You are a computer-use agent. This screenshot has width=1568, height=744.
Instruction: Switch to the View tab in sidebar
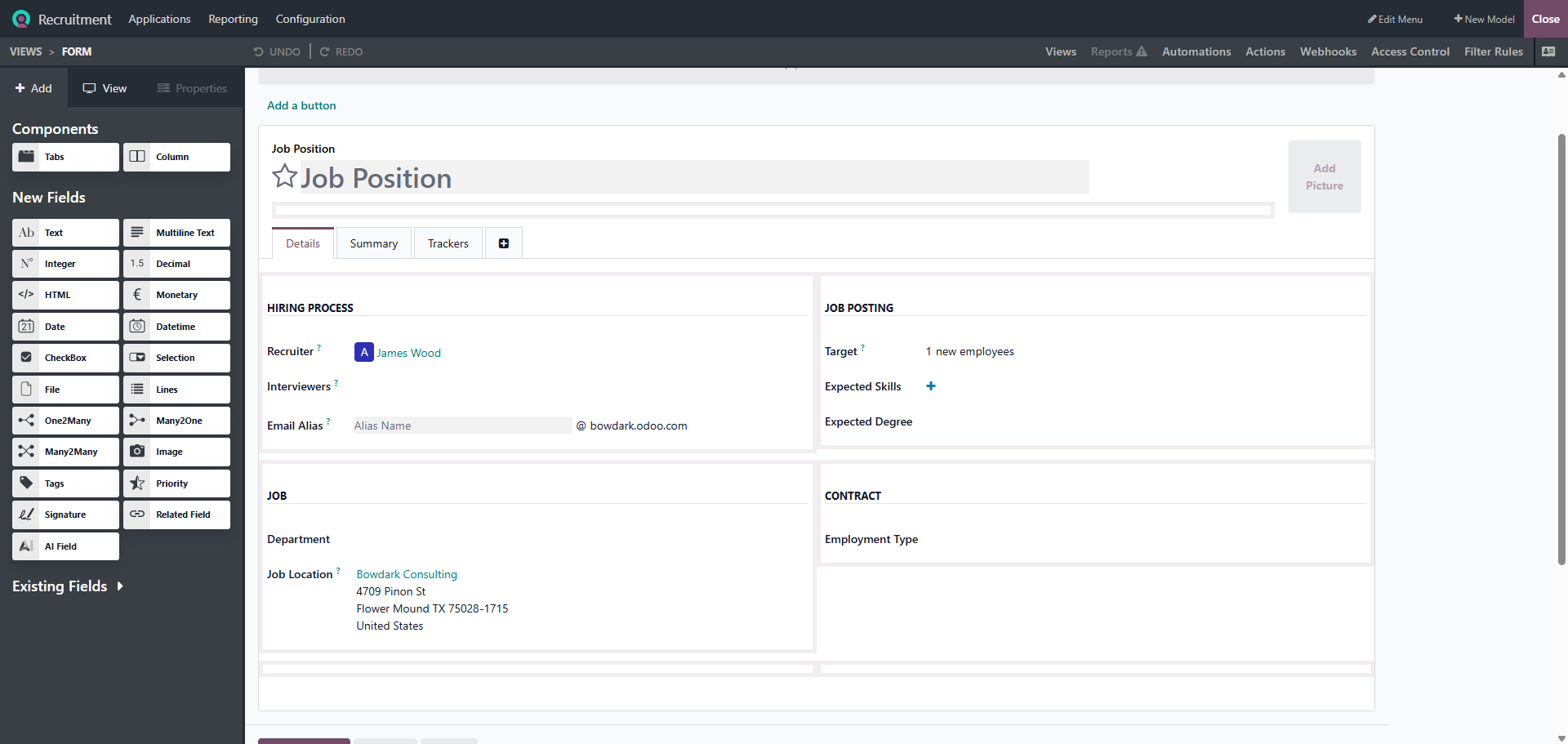105,88
